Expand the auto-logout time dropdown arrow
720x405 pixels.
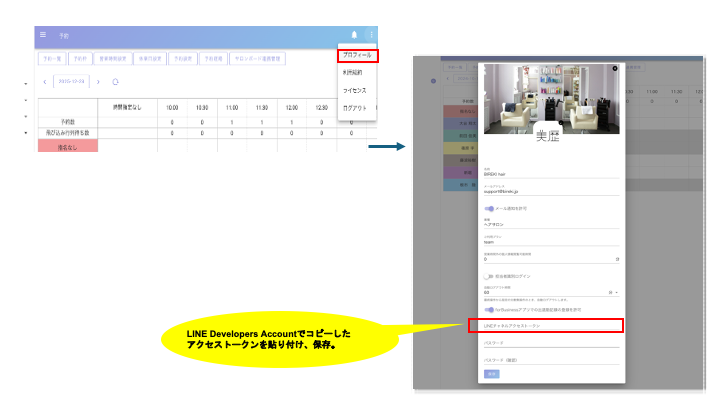[x=617, y=293]
